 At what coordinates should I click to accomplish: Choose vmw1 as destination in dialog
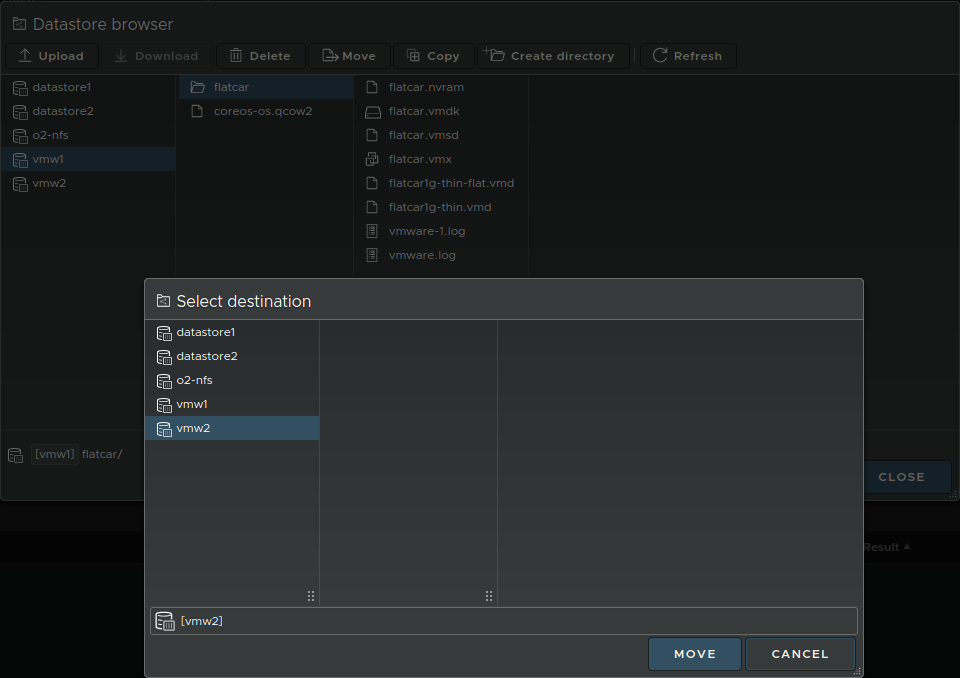point(232,404)
